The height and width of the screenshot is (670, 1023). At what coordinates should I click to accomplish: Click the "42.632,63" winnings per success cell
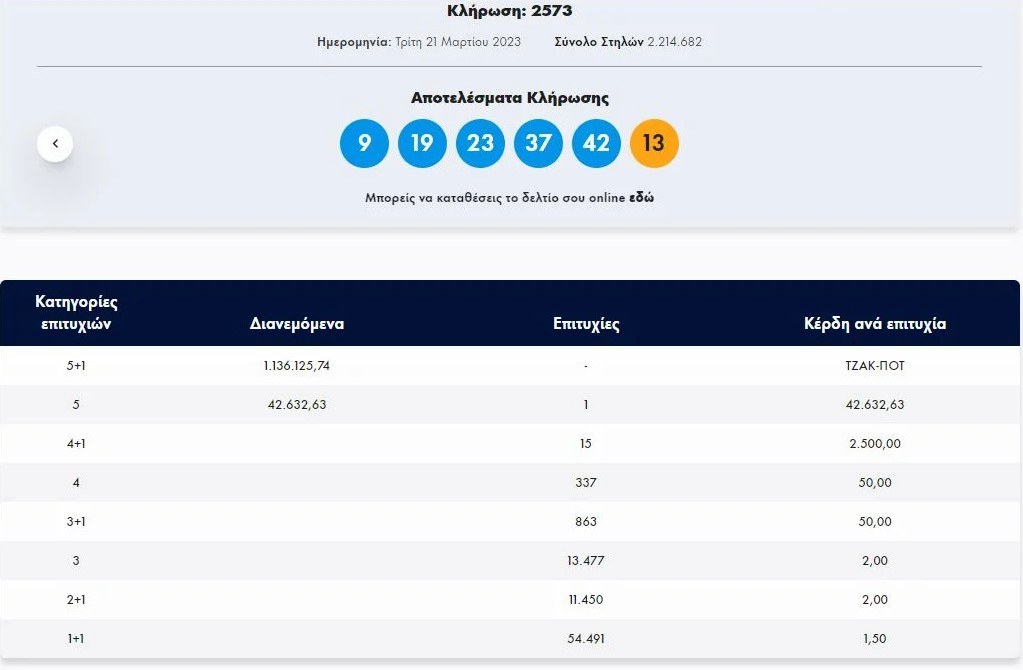(x=875, y=404)
